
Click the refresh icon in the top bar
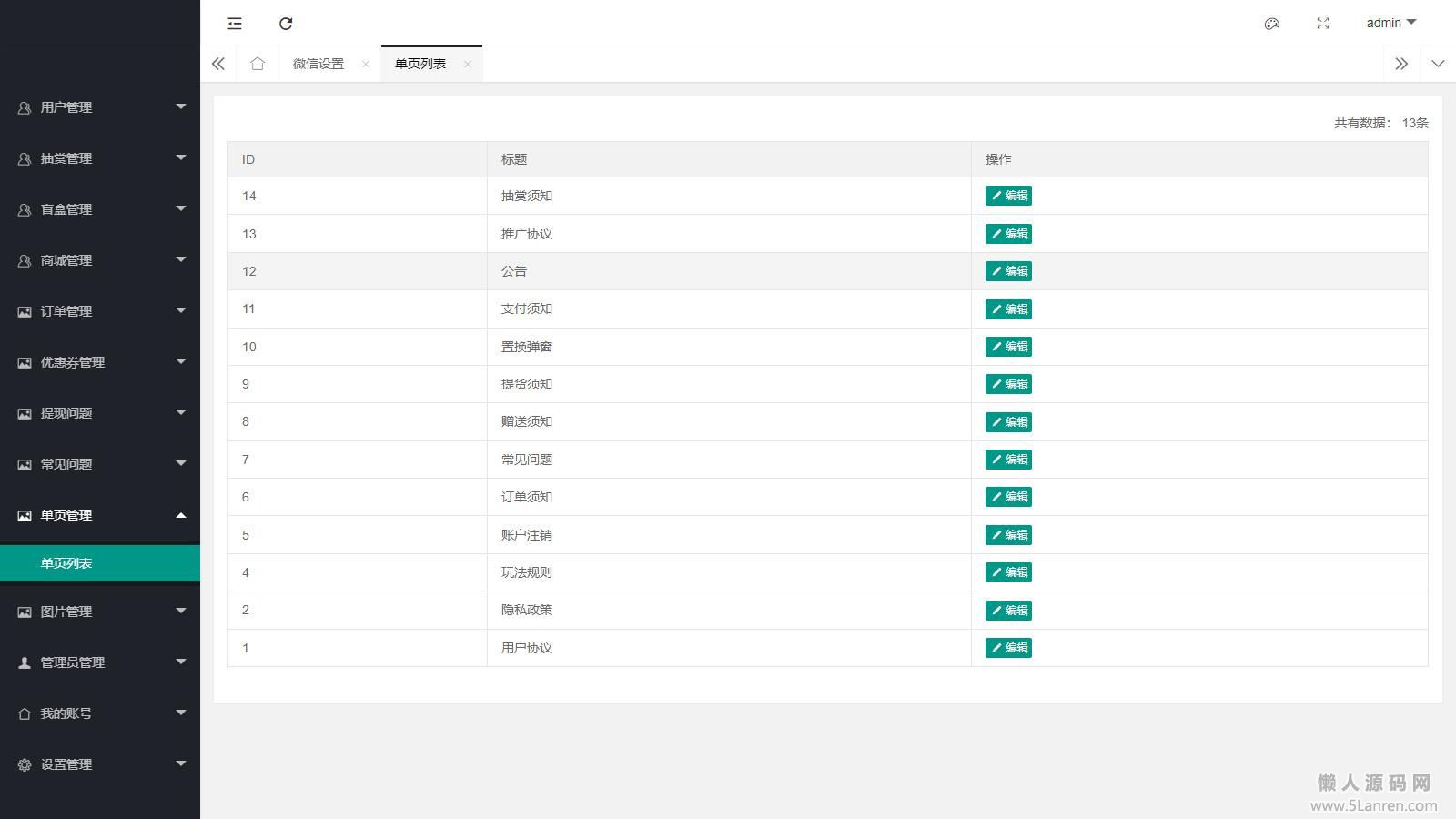click(x=286, y=24)
